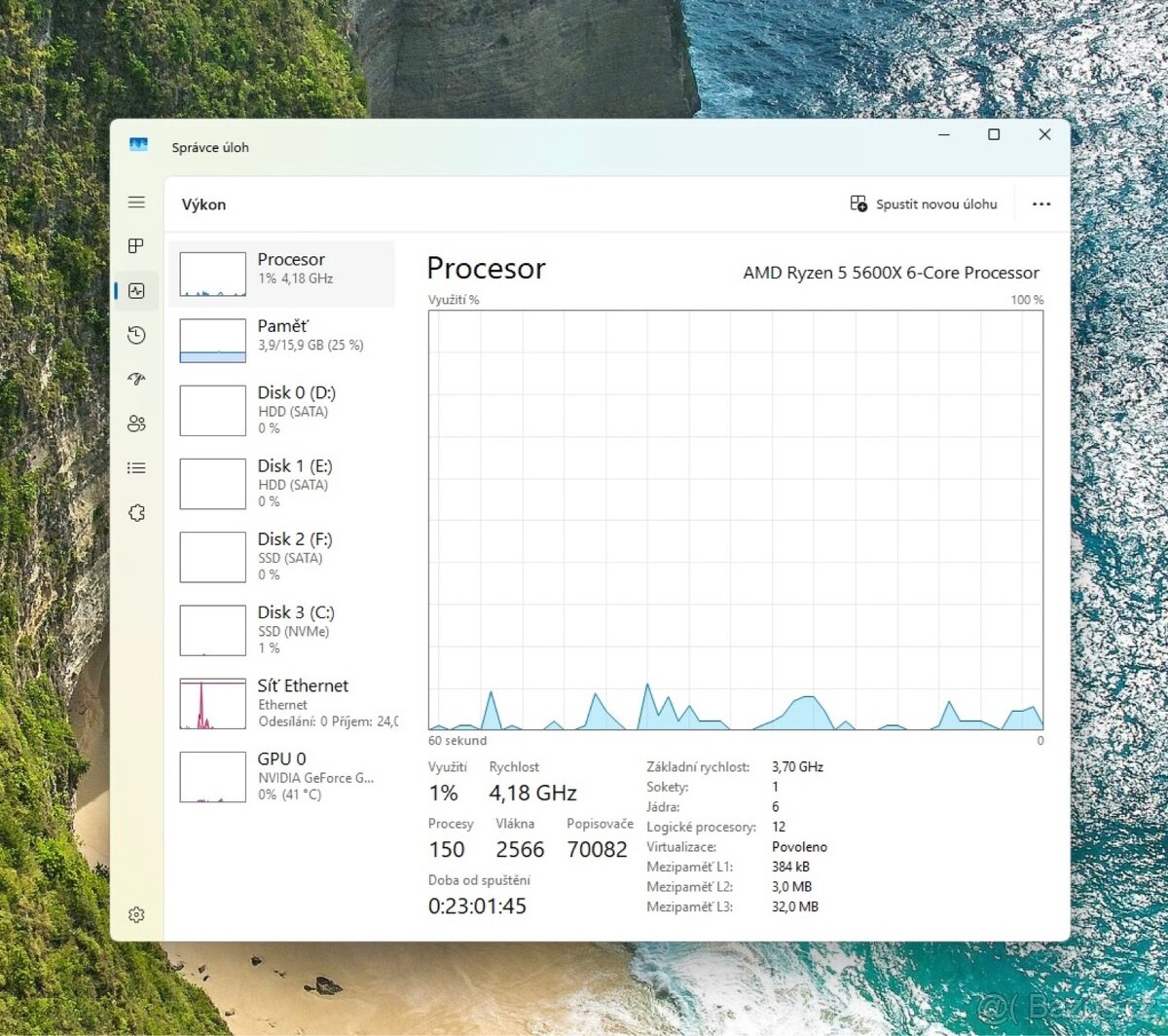
Task: Select the Details list icon
Action: 136,467
